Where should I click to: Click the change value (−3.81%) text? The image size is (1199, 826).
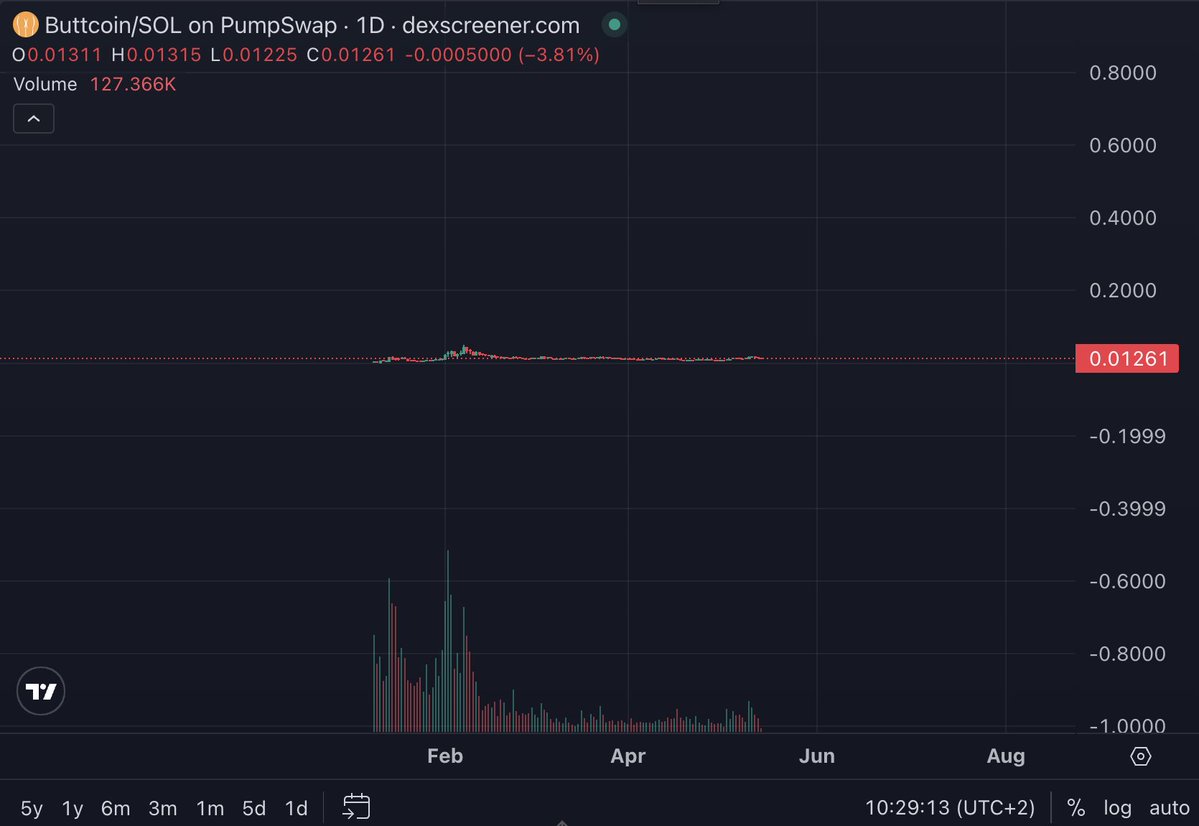tap(559, 55)
